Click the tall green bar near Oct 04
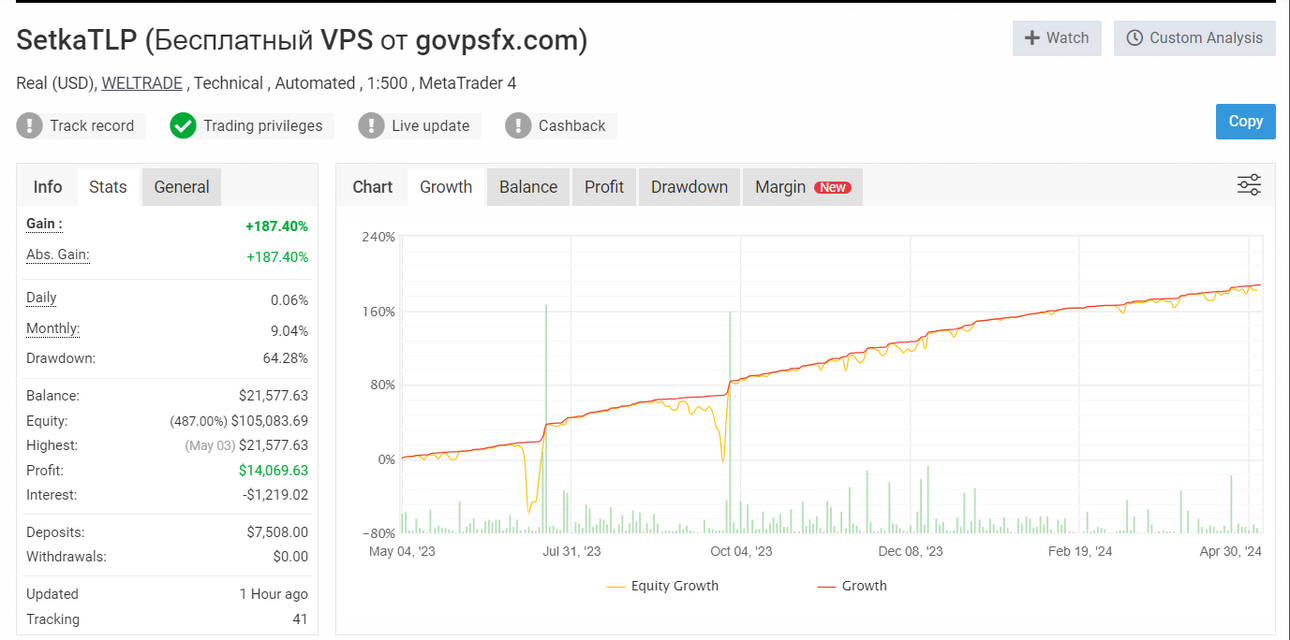1290x640 pixels. [x=730, y=422]
